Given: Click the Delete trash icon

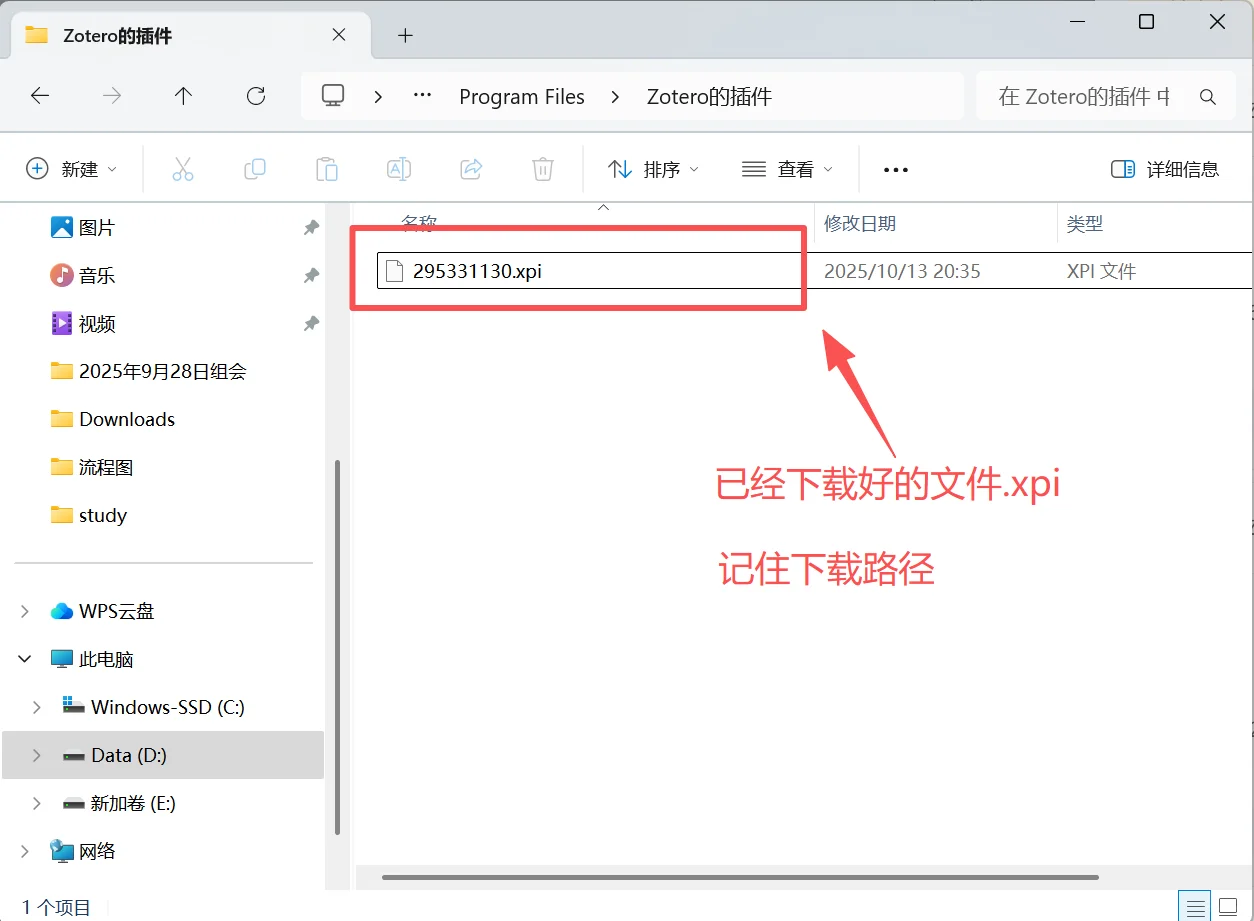Looking at the screenshot, I should [542, 168].
